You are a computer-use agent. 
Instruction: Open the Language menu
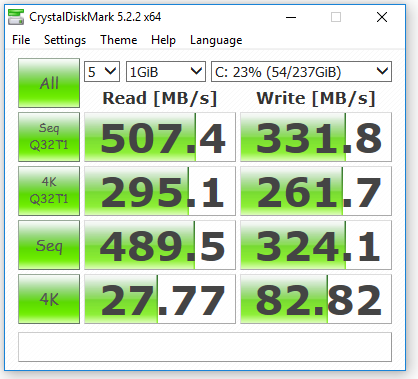click(216, 40)
